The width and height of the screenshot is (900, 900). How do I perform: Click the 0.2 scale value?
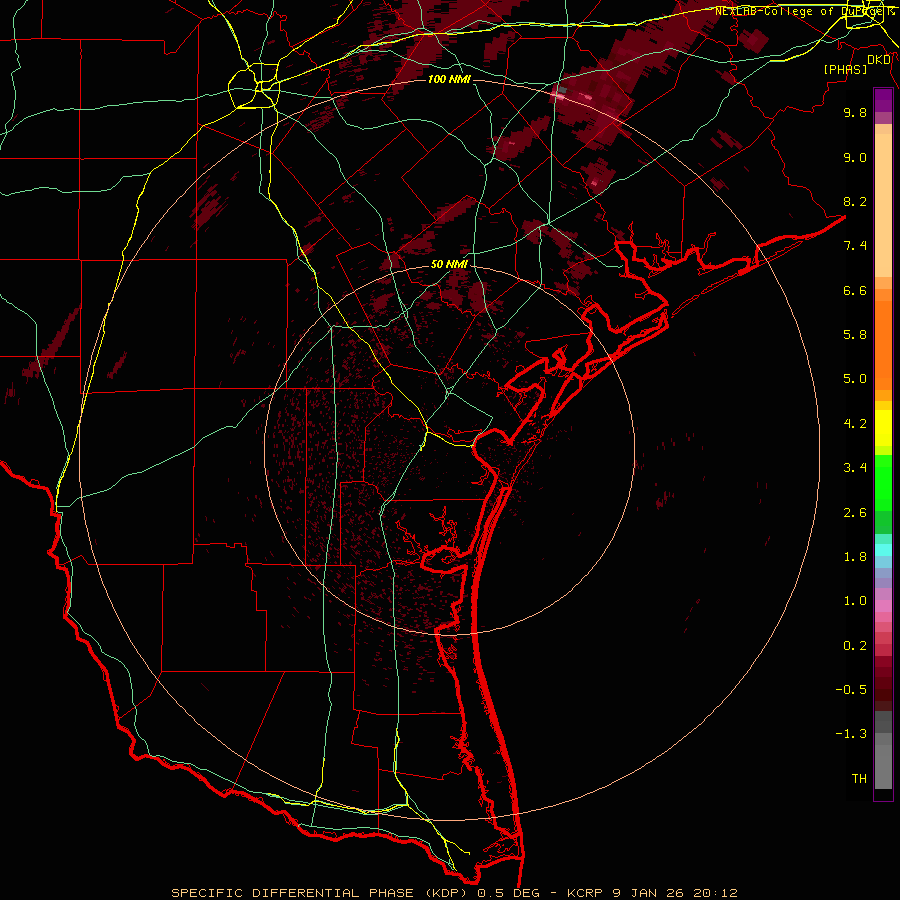[855, 646]
